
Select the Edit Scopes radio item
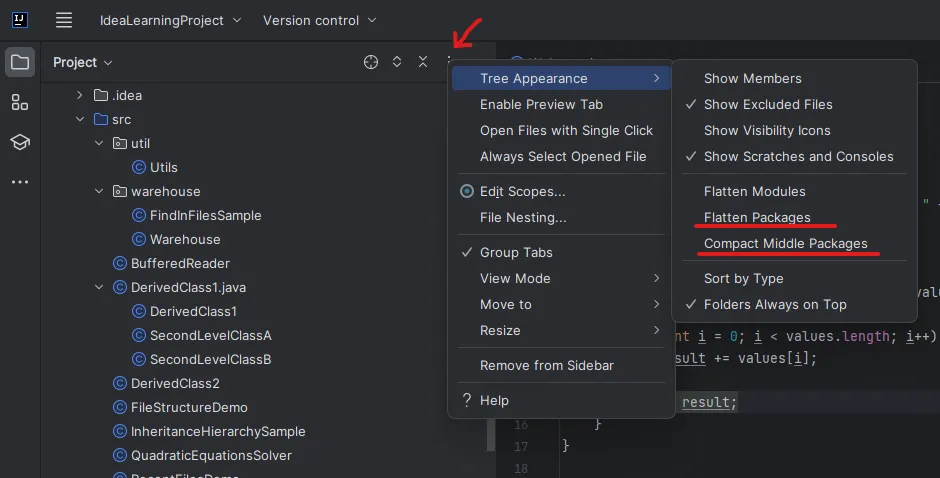[x=522, y=191]
